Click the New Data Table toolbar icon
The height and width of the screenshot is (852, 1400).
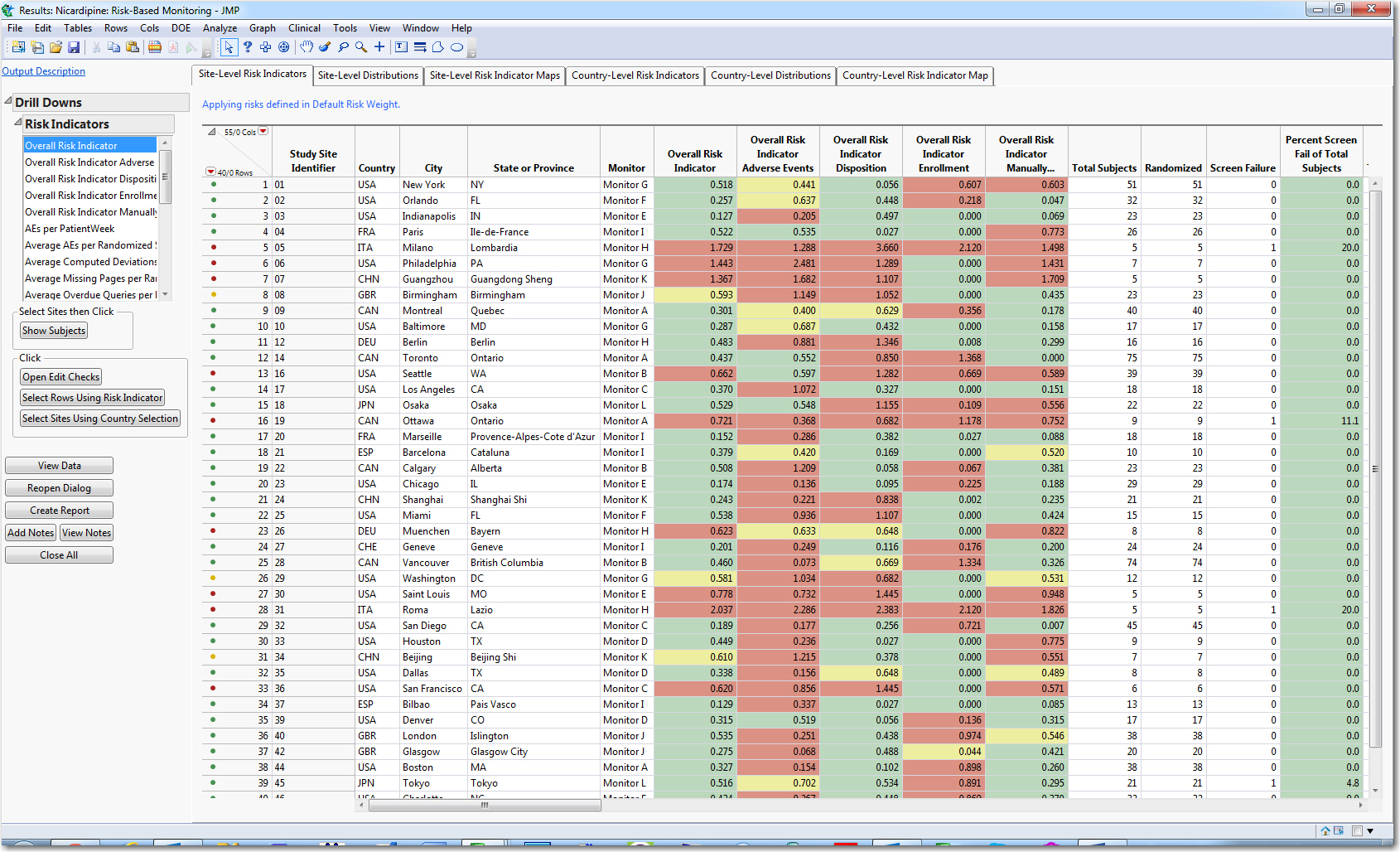click(18, 47)
